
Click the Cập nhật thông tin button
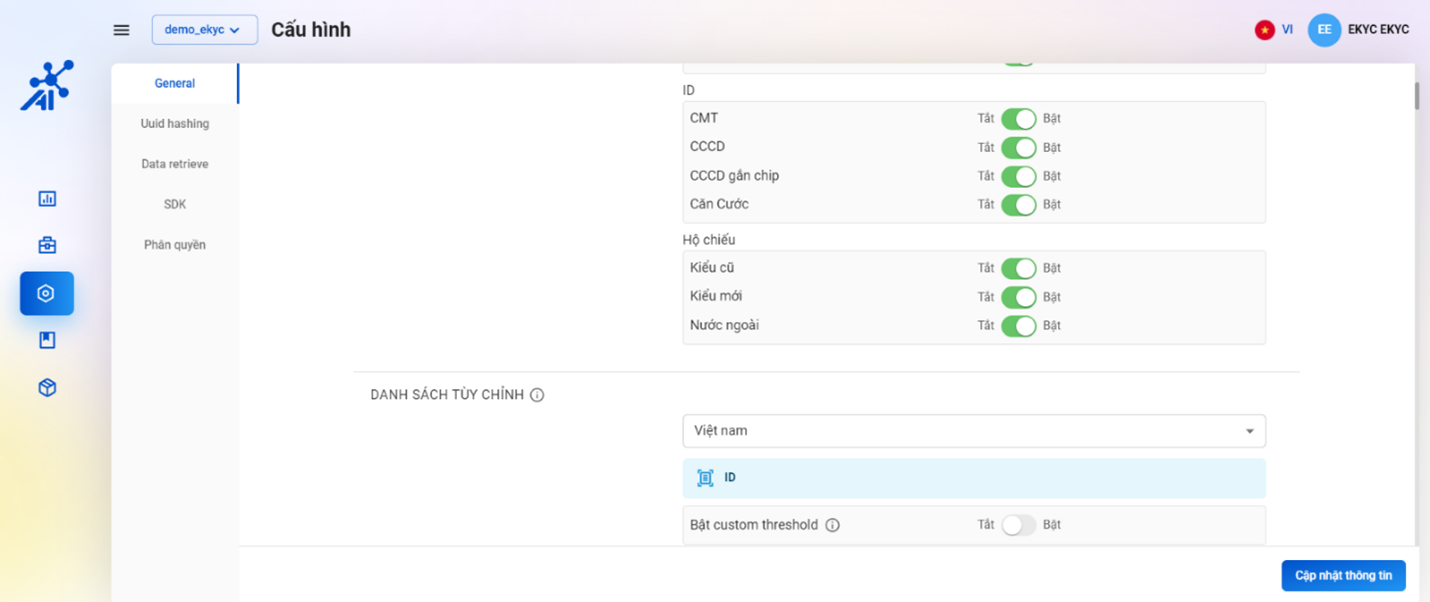(x=1343, y=576)
